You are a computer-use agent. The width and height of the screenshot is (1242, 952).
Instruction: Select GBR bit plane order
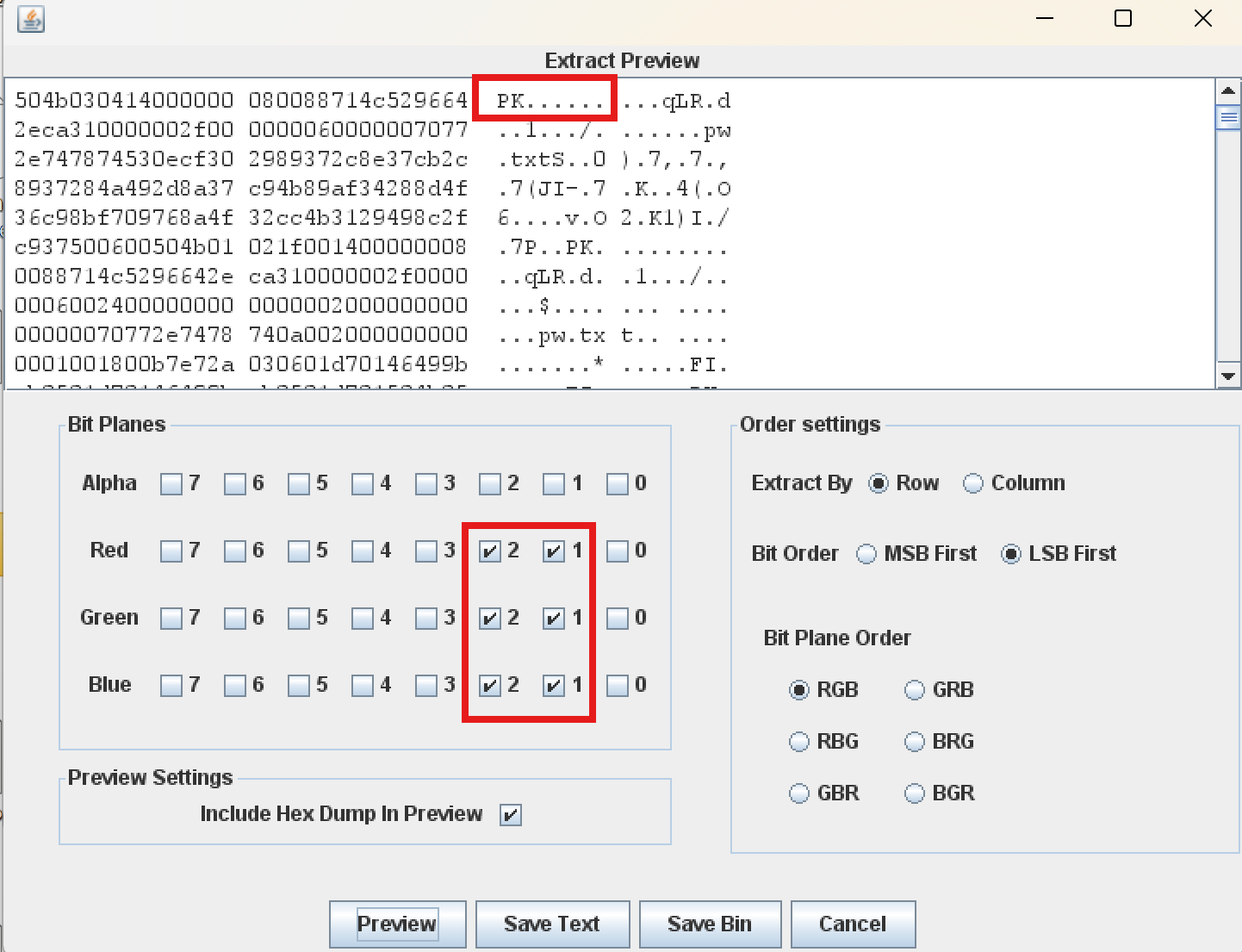(799, 793)
